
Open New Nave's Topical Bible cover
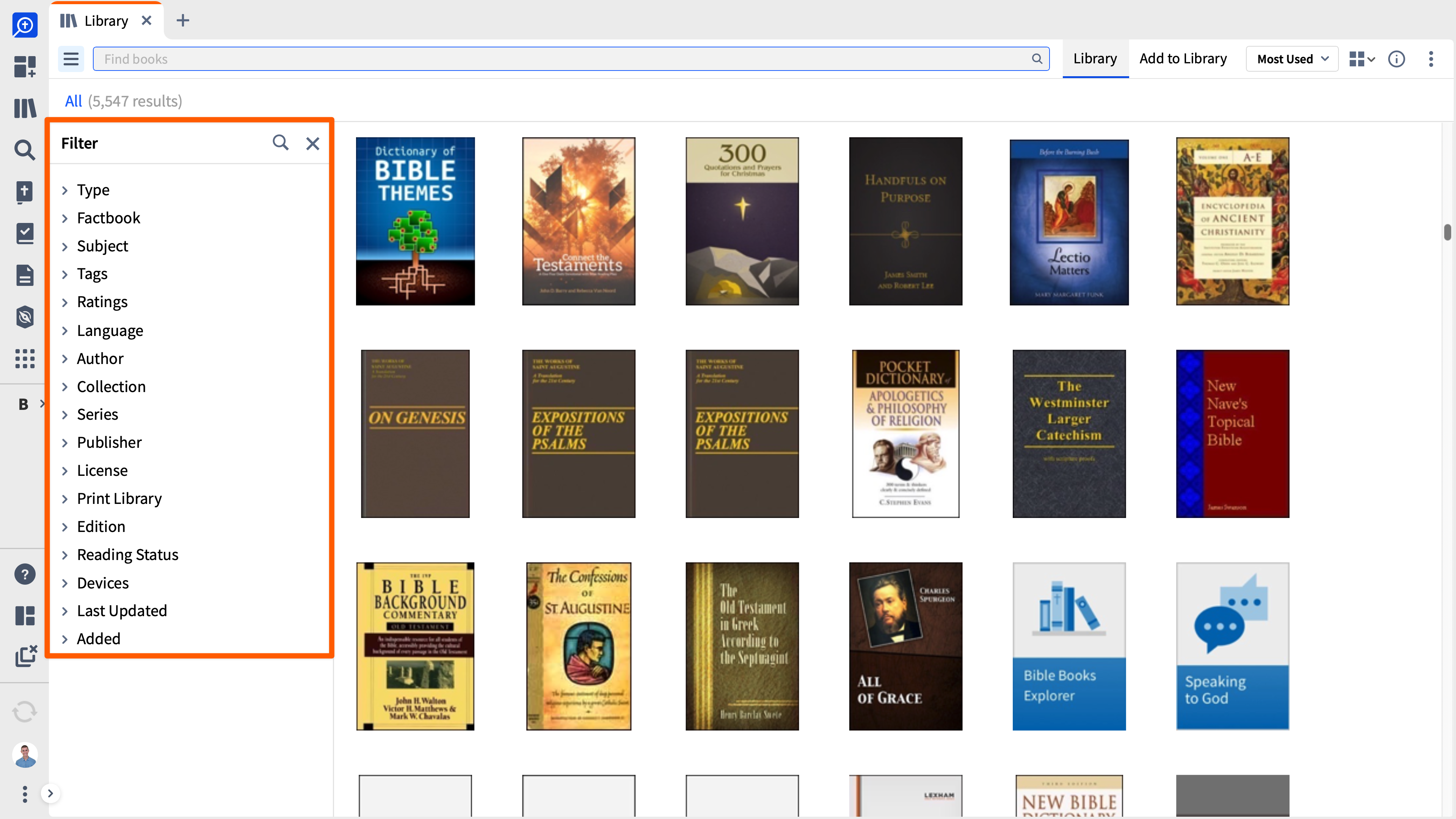click(x=1233, y=433)
